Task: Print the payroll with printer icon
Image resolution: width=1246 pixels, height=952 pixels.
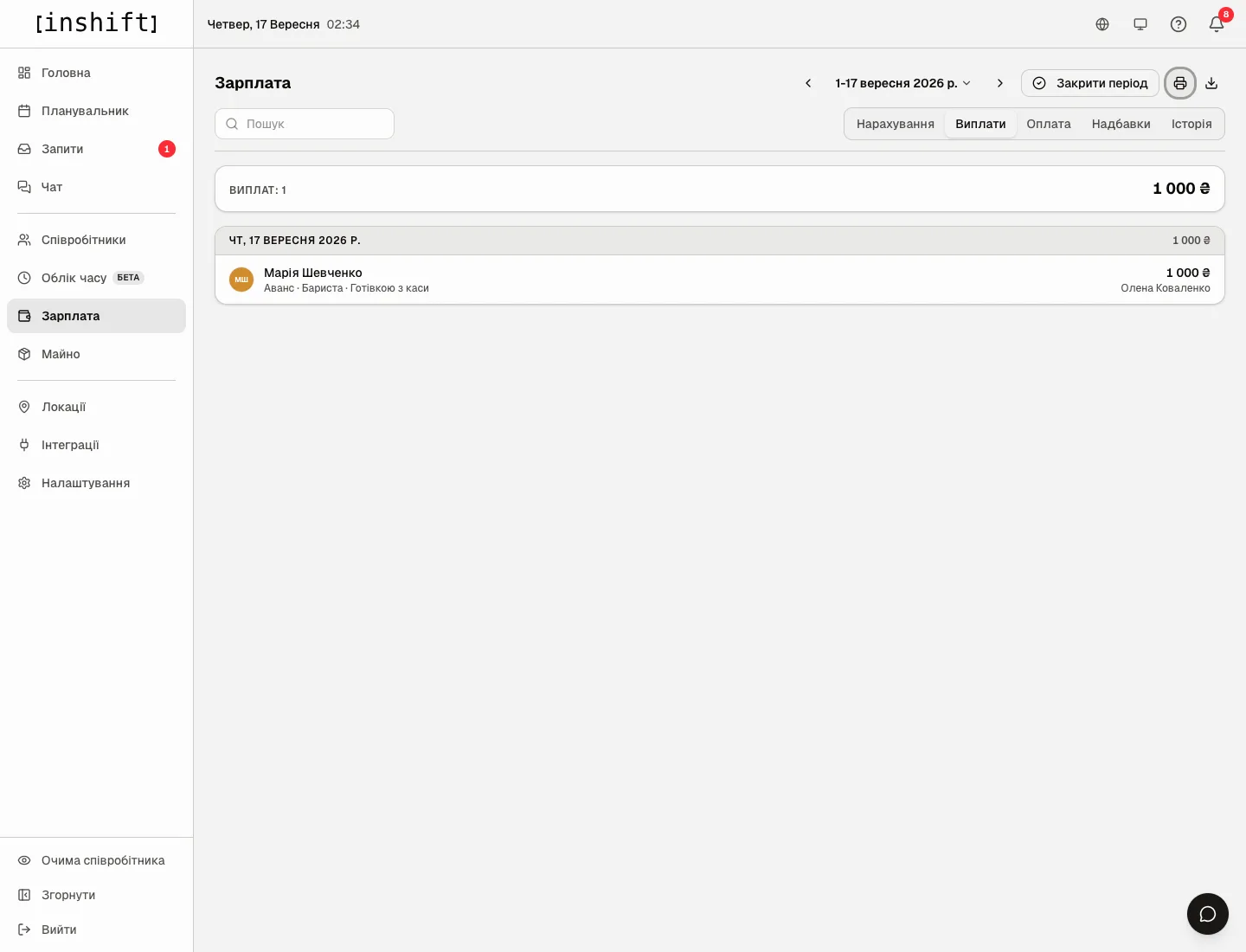Action: [x=1180, y=83]
